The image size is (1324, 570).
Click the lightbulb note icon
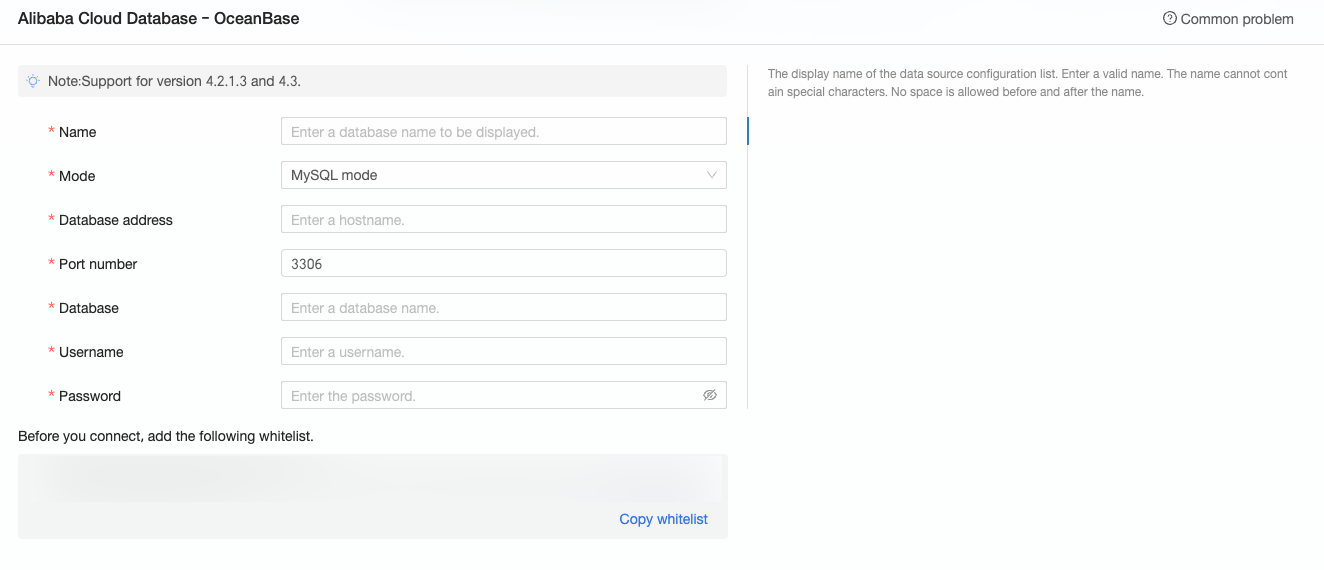point(33,81)
